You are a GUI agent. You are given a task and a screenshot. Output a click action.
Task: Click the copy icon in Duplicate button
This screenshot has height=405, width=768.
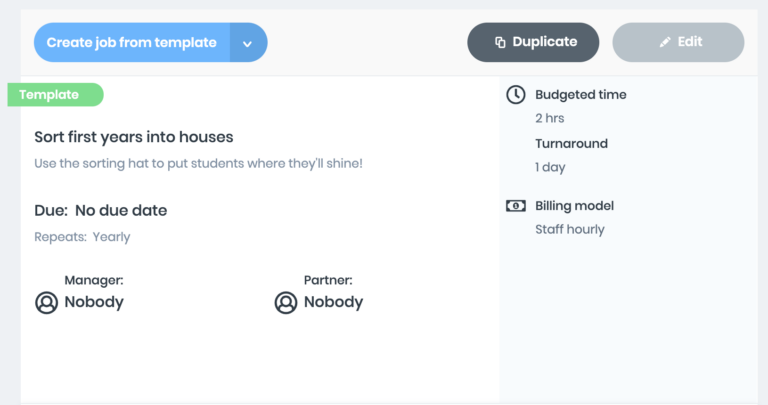click(500, 42)
